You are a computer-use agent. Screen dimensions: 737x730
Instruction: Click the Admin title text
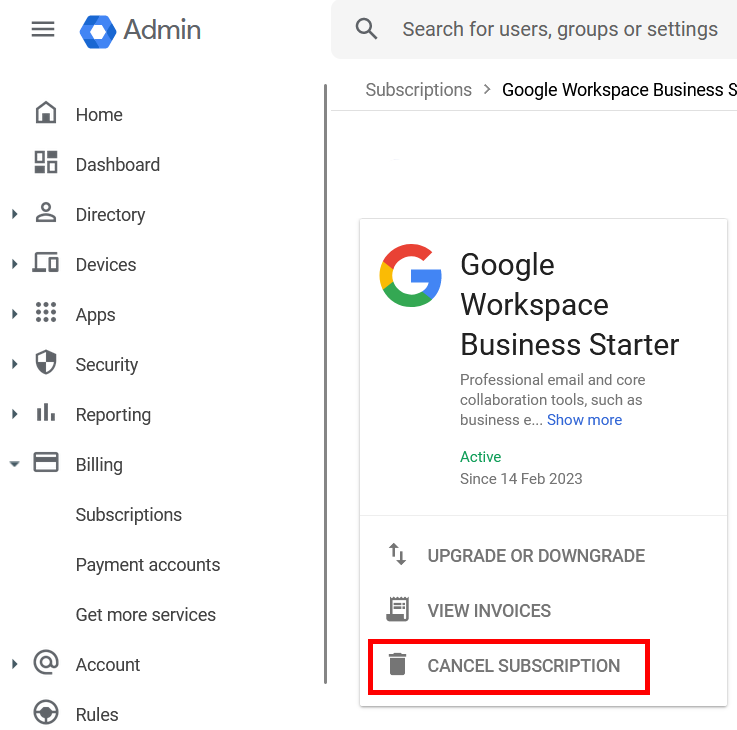(x=162, y=30)
